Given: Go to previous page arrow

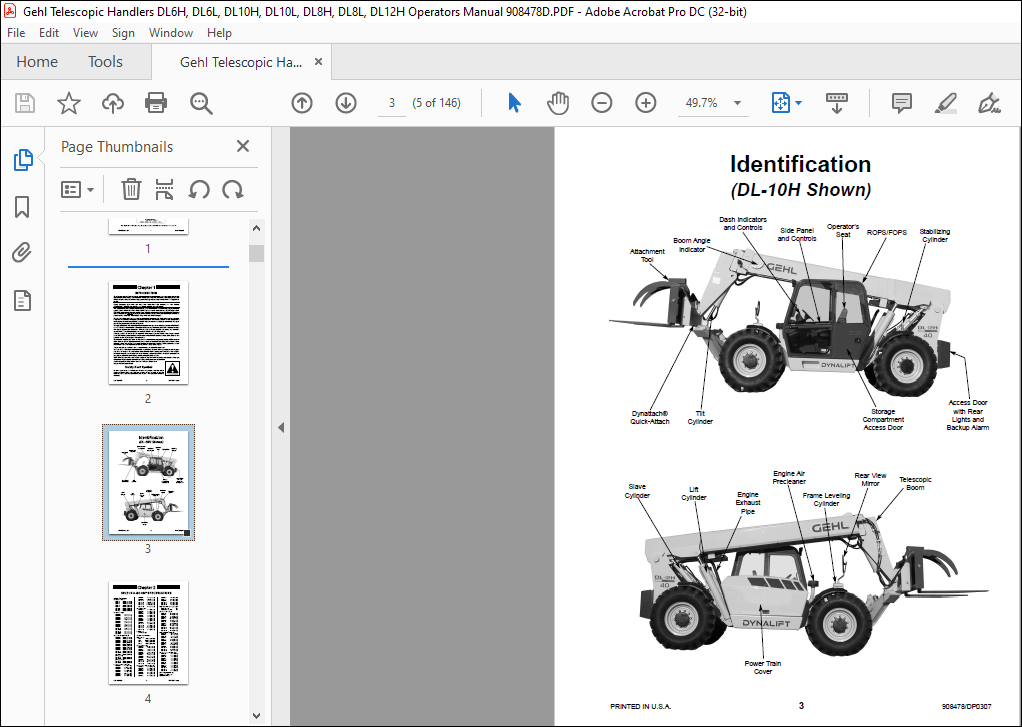Looking at the screenshot, I should 302,103.
